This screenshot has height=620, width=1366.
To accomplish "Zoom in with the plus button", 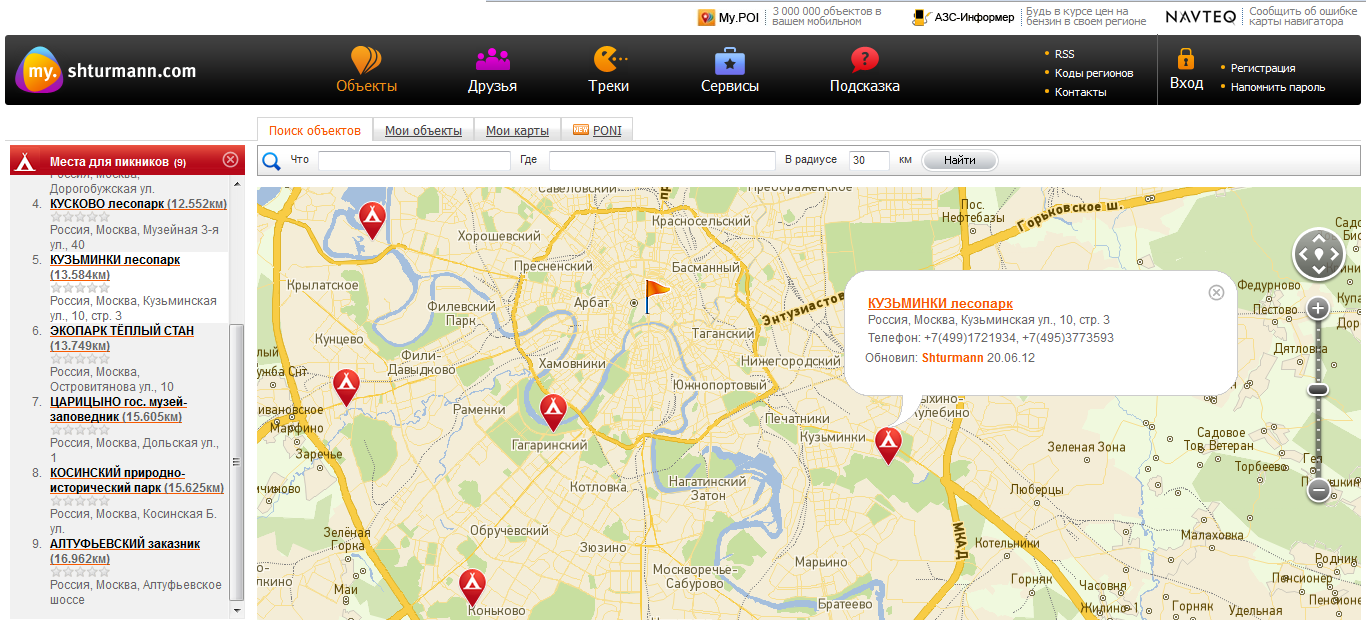I will [1318, 308].
